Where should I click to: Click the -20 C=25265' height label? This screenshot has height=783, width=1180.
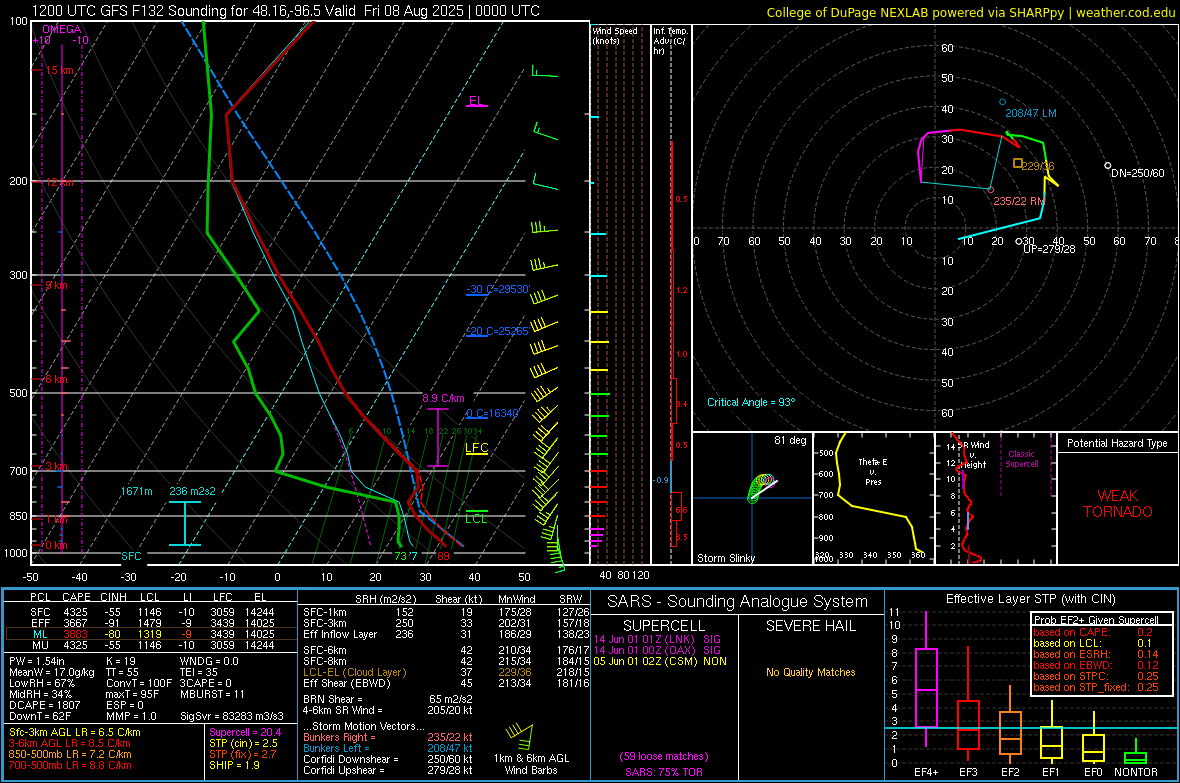pos(498,331)
